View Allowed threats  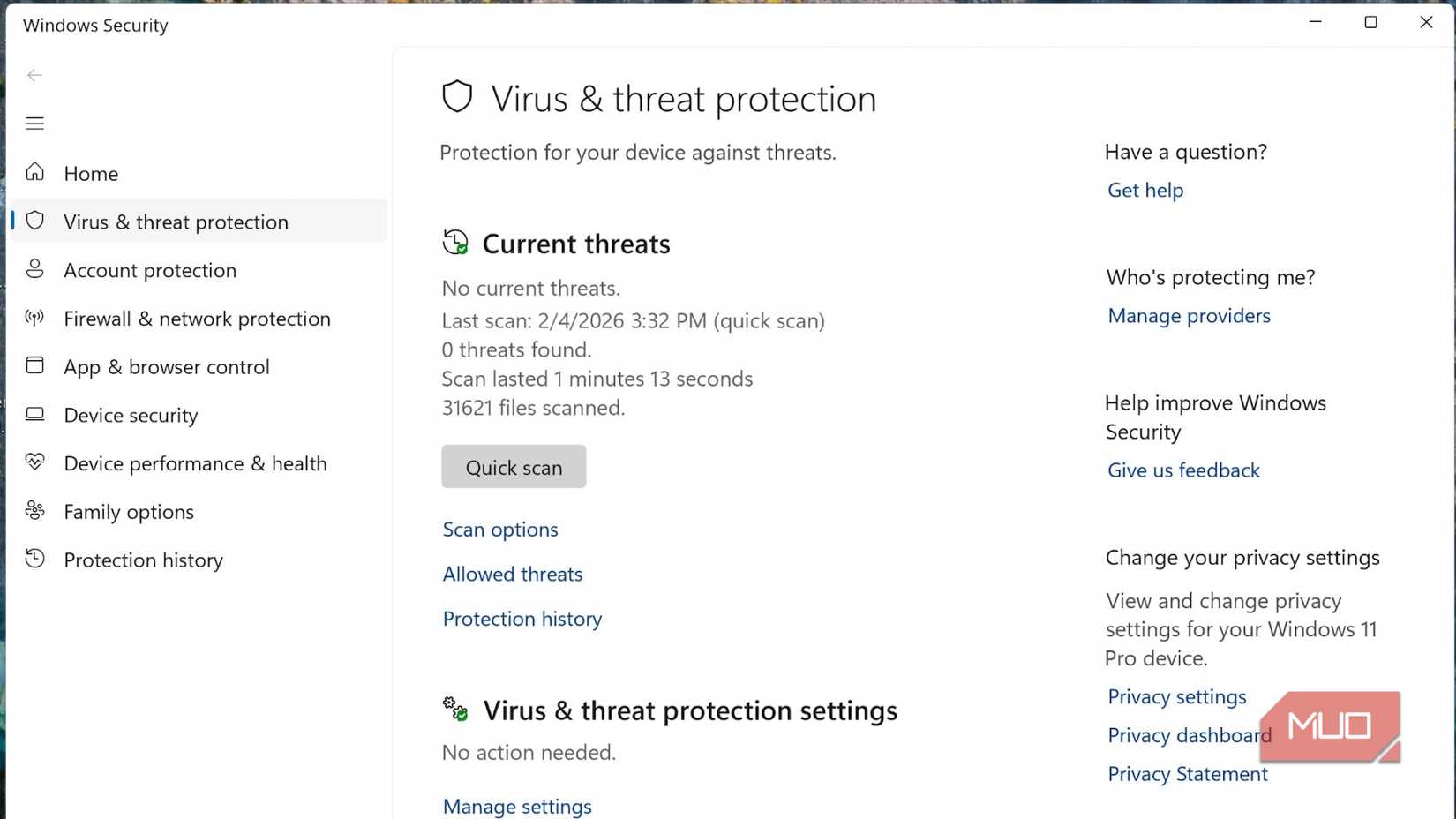point(512,574)
